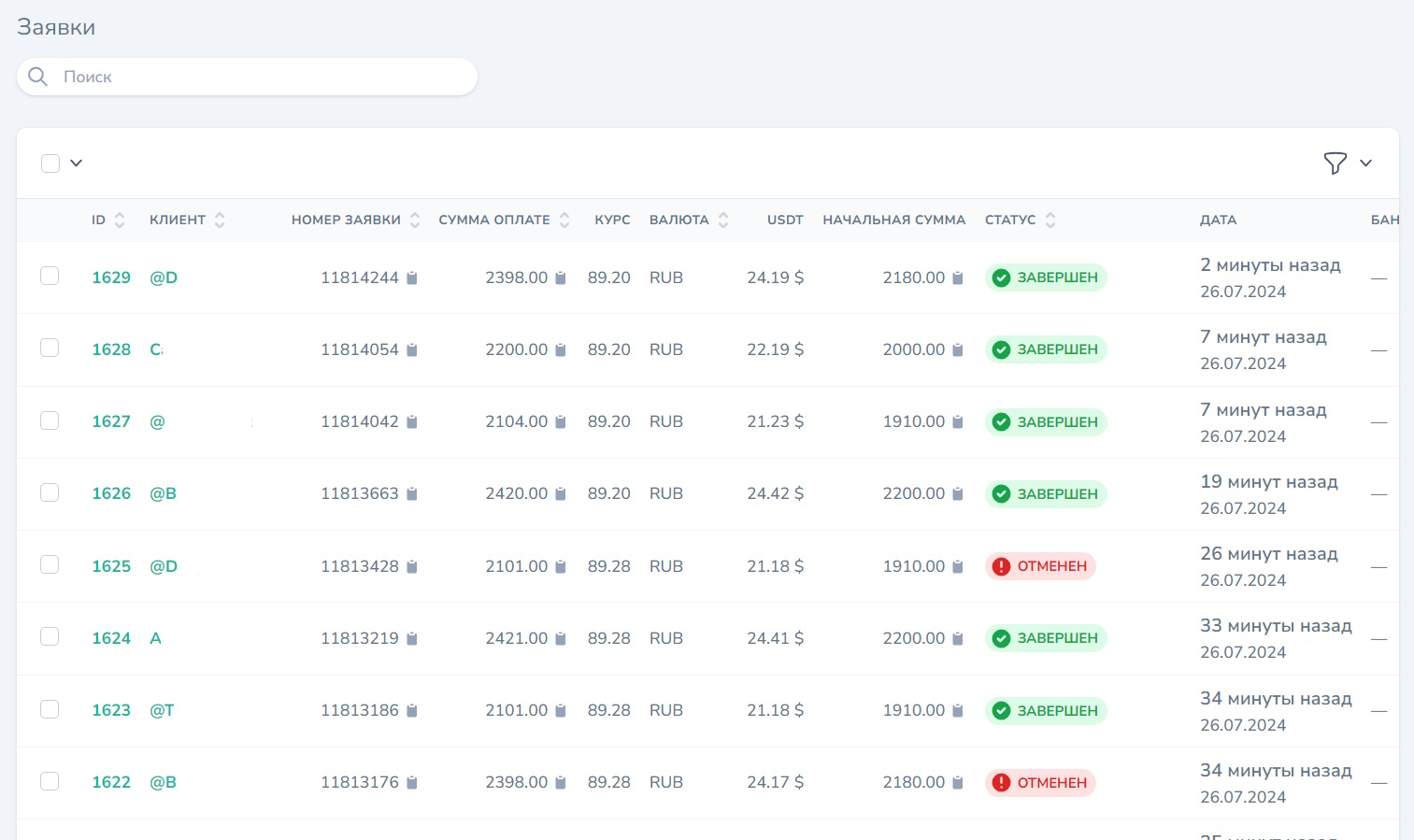Click the filter funnel icon

point(1335,164)
